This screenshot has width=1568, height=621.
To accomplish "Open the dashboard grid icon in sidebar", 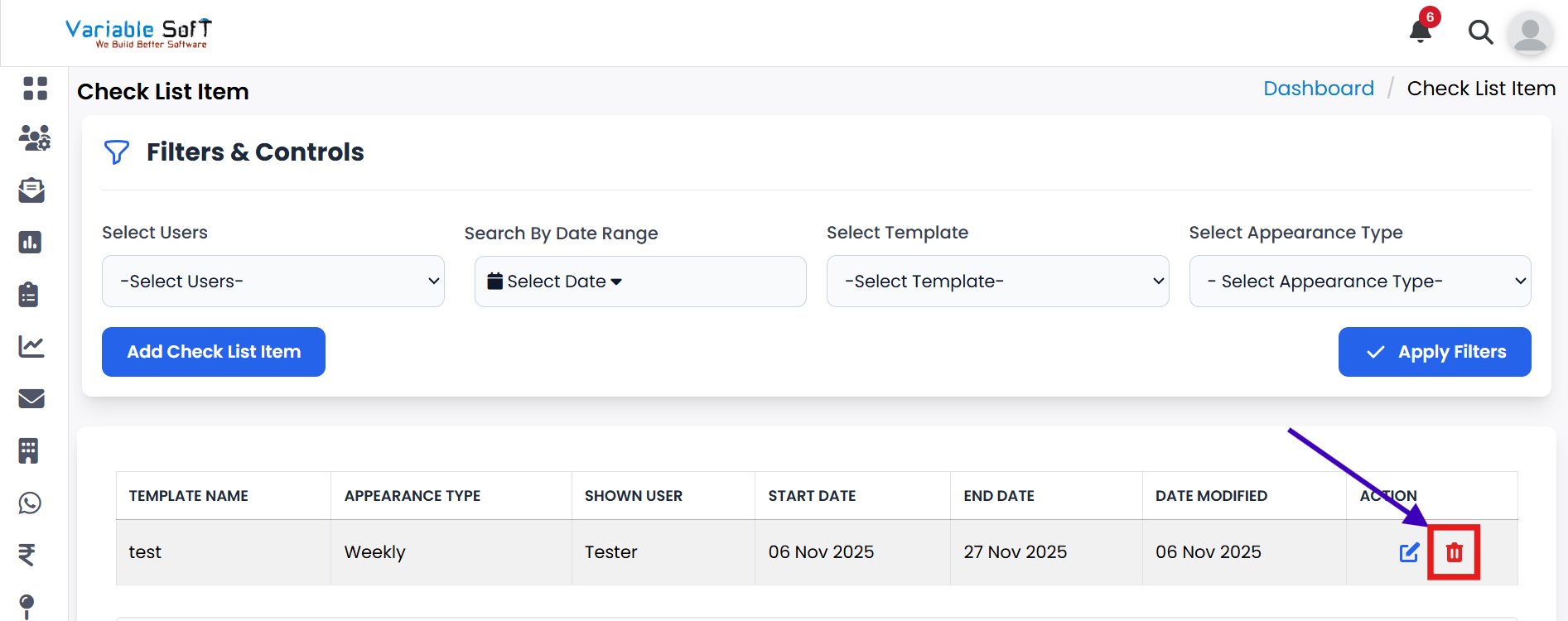I will click(35, 88).
